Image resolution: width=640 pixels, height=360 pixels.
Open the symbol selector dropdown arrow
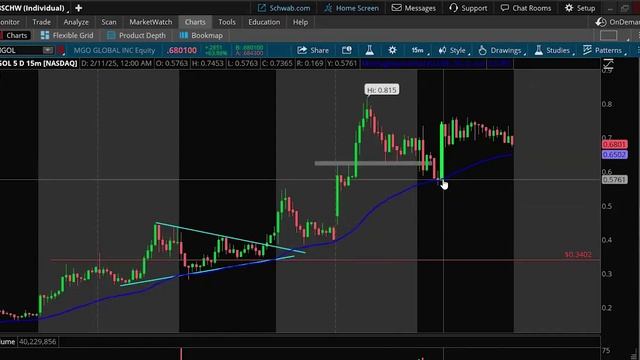48,50
